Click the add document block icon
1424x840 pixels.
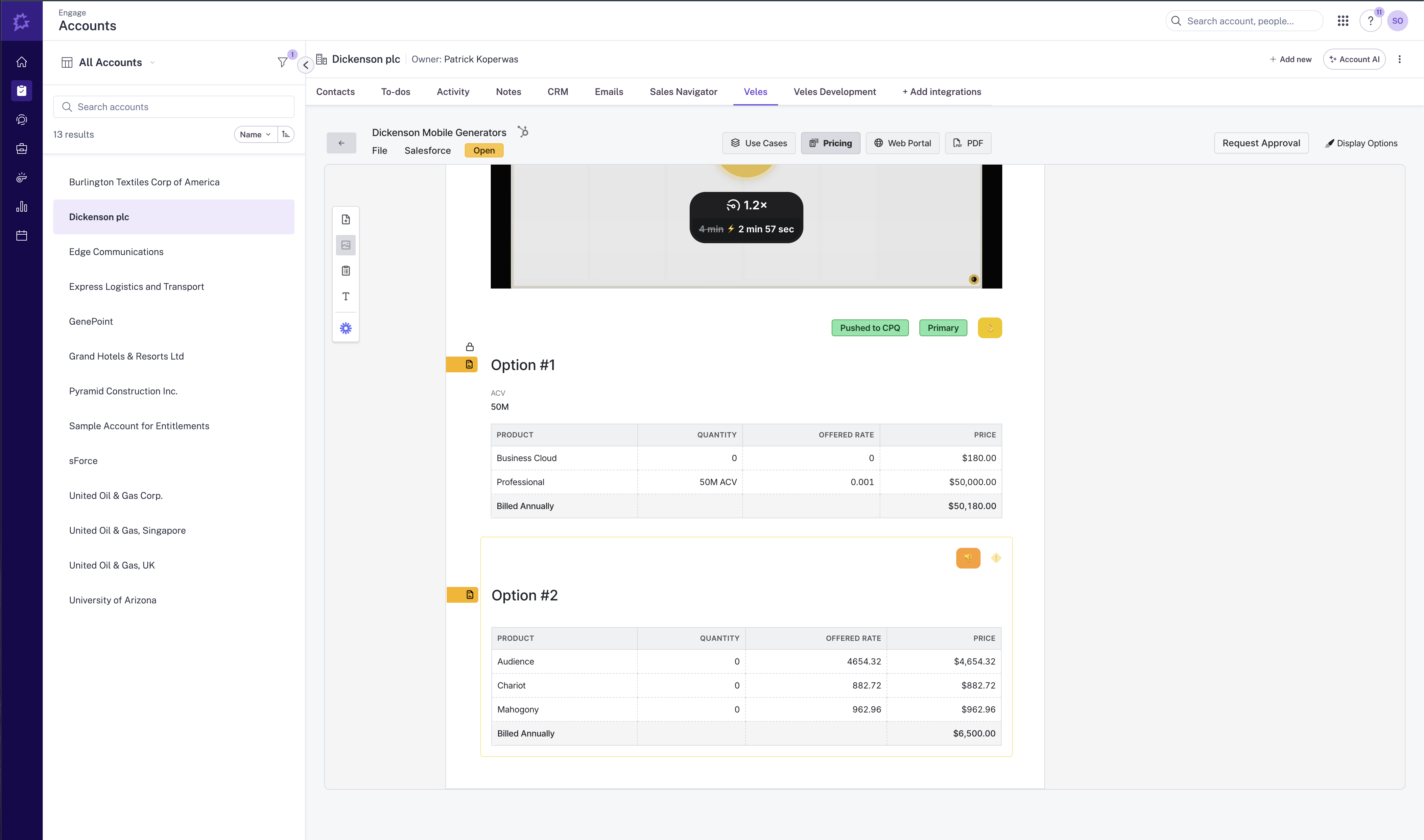pyautogui.click(x=345, y=220)
